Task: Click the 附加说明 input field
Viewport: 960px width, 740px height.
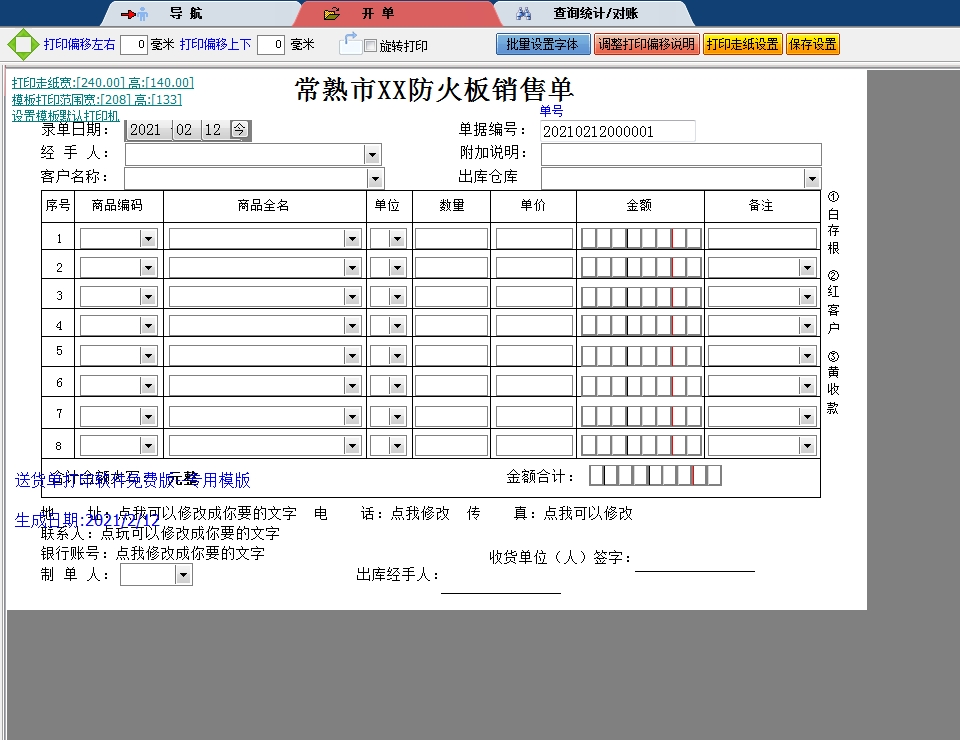Action: click(681, 154)
